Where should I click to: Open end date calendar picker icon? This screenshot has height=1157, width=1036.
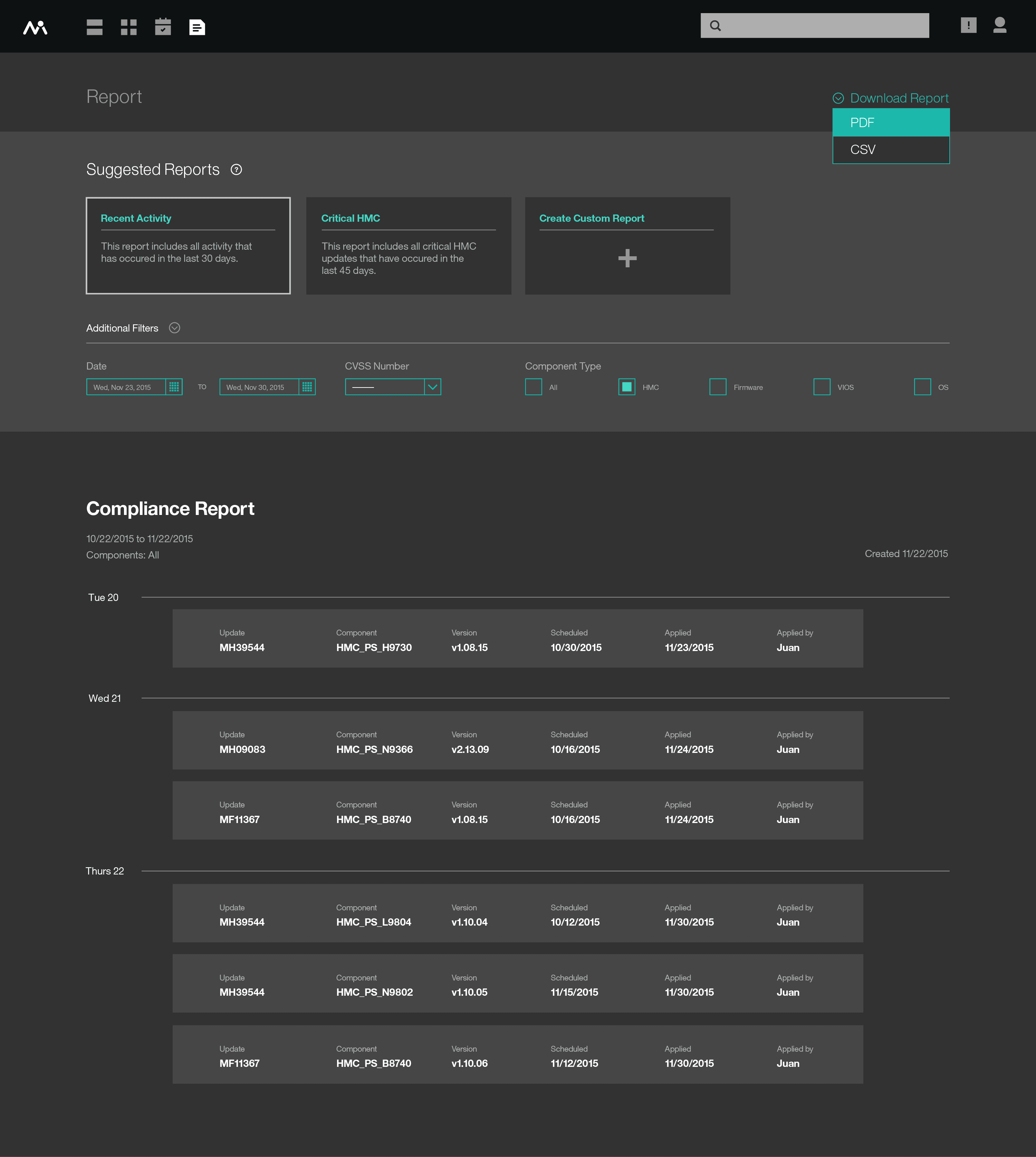coord(307,387)
